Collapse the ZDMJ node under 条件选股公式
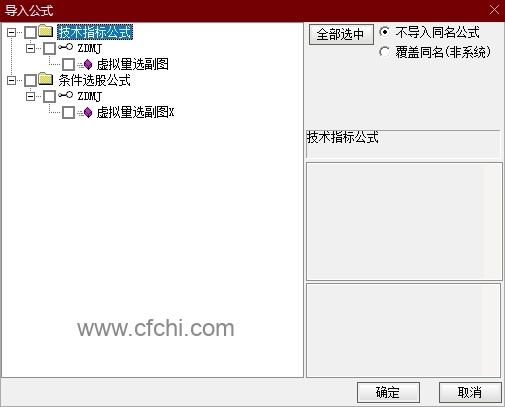Image resolution: width=505 pixels, height=407 pixels. click(30, 97)
